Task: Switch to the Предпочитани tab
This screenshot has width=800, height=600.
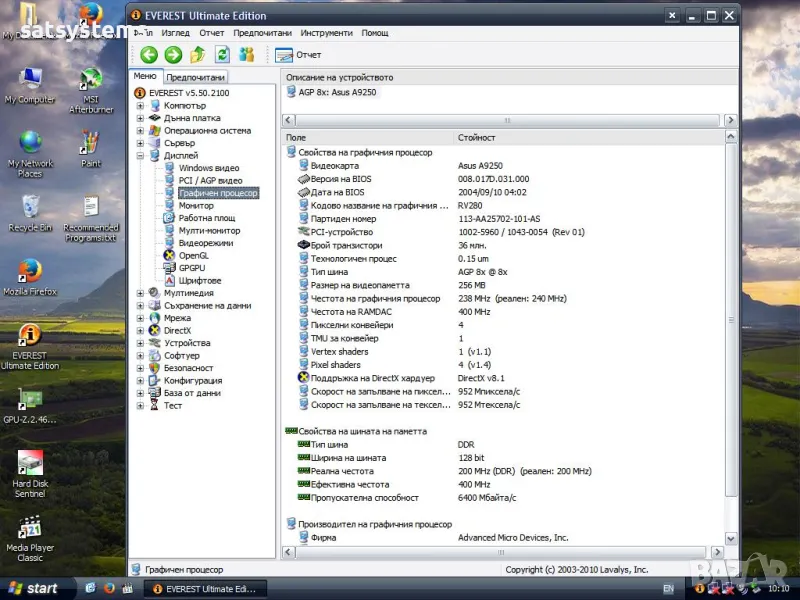Action: click(x=195, y=77)
